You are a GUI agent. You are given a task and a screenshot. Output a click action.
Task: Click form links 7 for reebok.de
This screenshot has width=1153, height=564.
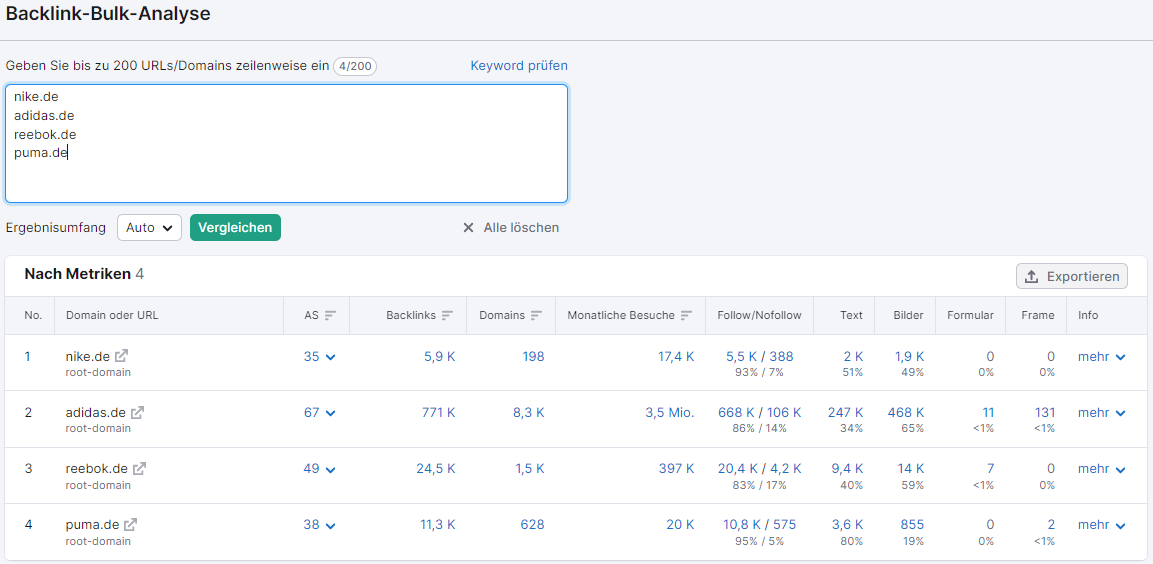pos(990,468)
